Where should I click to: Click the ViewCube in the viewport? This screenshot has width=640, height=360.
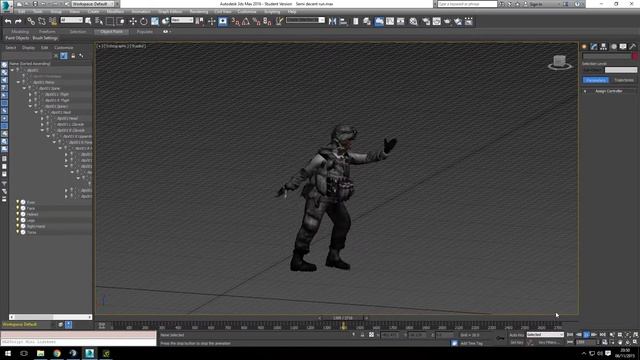(x=560, y=62)
